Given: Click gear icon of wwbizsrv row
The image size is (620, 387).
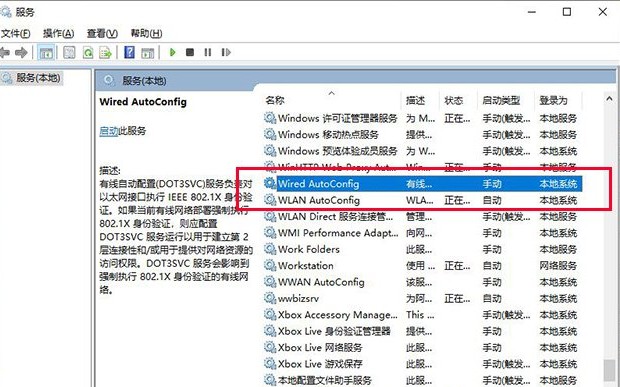Looking at the screenshot, I should [x=270, y=298].
